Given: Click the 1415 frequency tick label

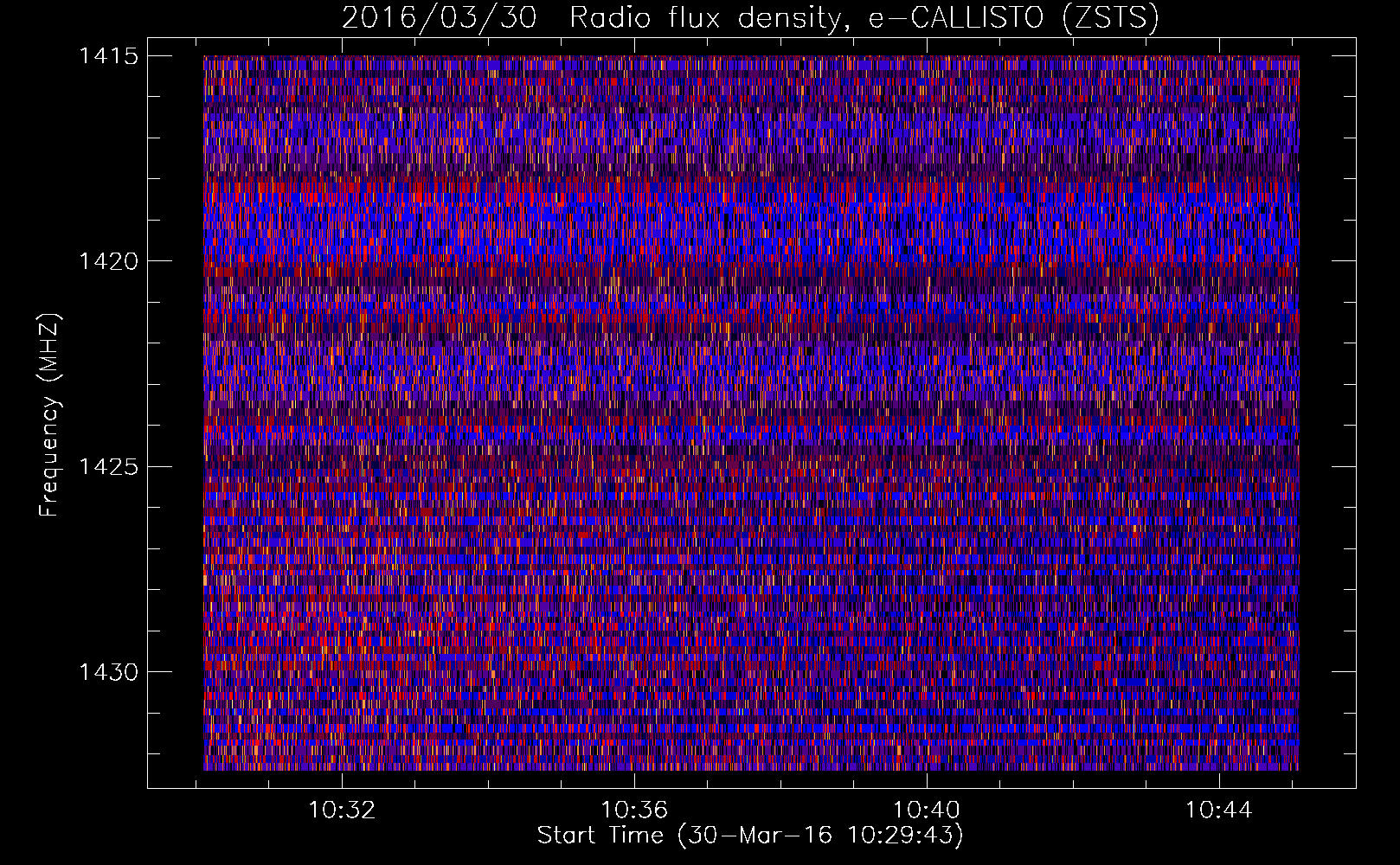Looking at the screenshot, I should coord(109,56).
